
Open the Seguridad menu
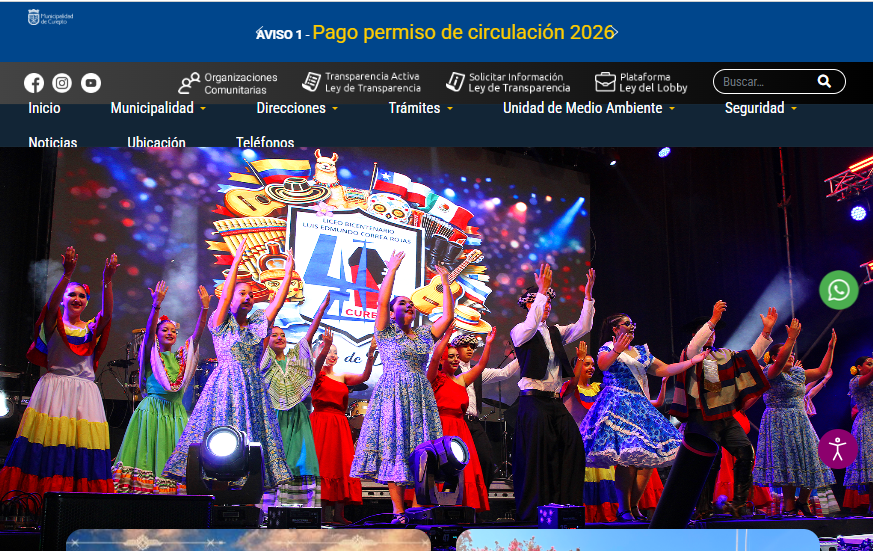[x=754, y=108]
